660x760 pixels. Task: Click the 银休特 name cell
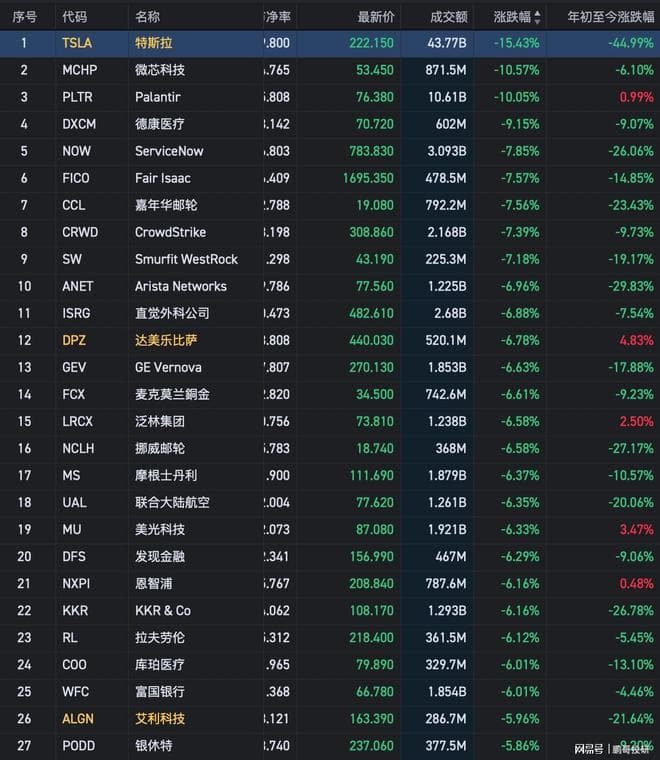tap(154, 746)
